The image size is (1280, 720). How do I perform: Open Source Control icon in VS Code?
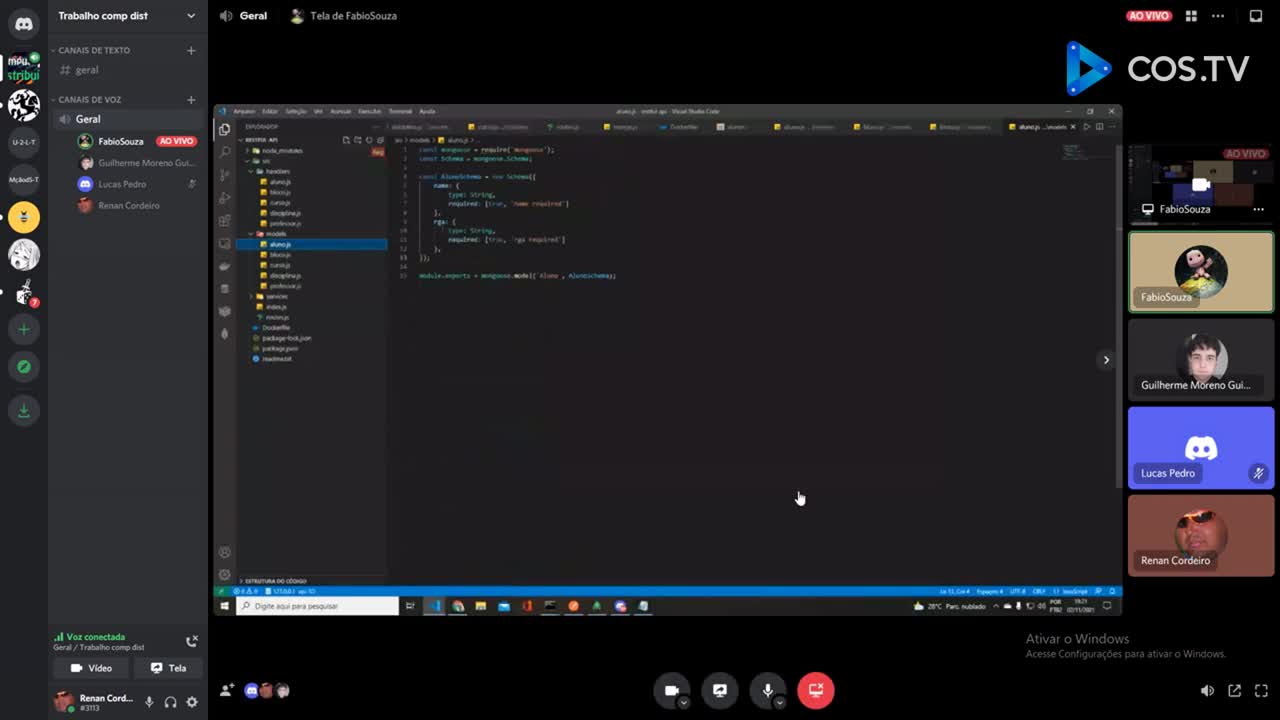tap(224, 175)
